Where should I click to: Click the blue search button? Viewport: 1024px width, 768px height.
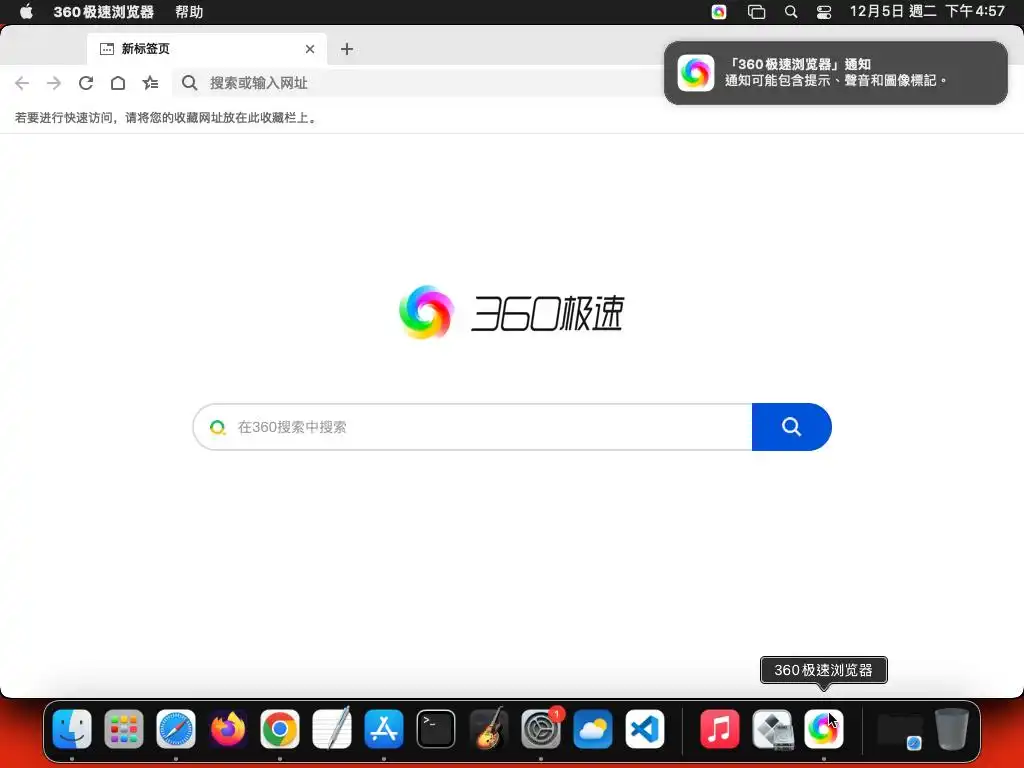[792, 427]
